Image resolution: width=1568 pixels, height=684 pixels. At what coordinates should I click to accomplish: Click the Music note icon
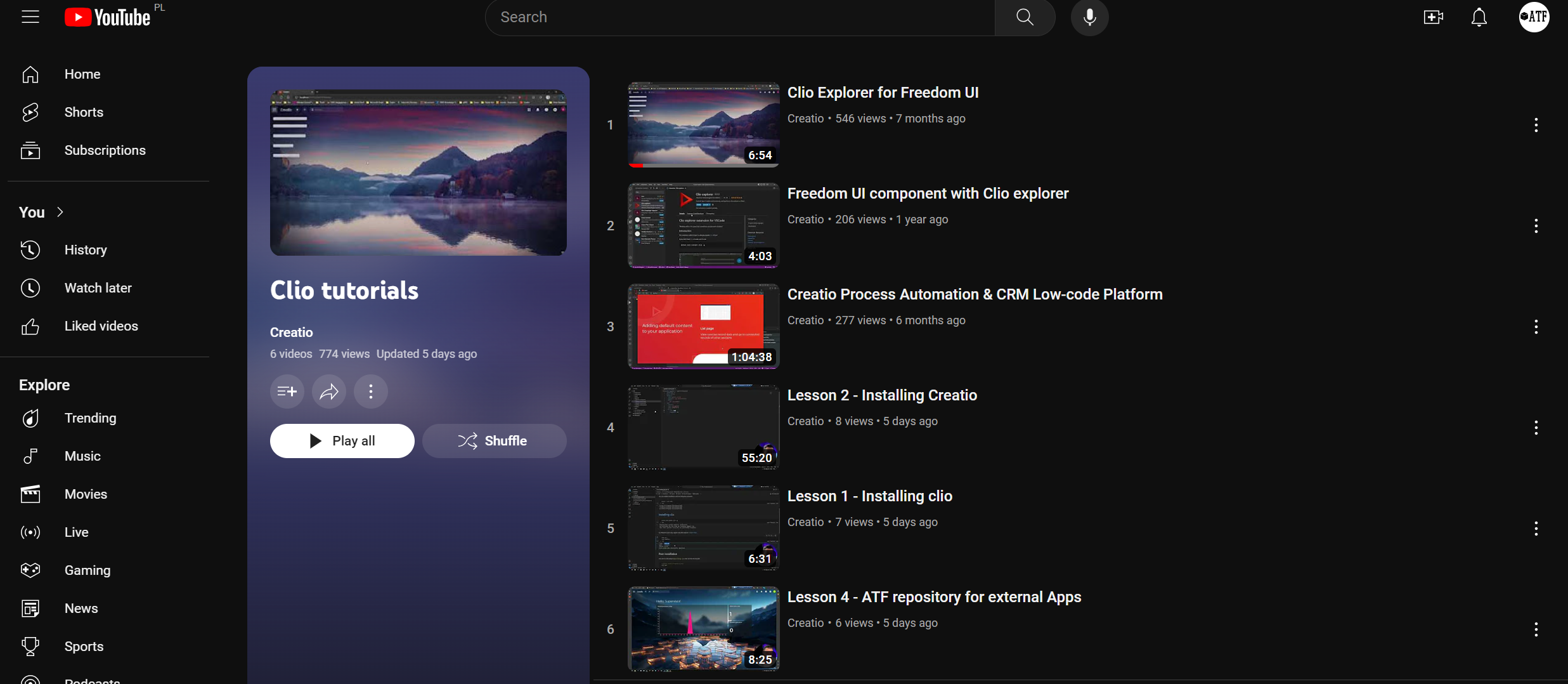coord(30,456)
